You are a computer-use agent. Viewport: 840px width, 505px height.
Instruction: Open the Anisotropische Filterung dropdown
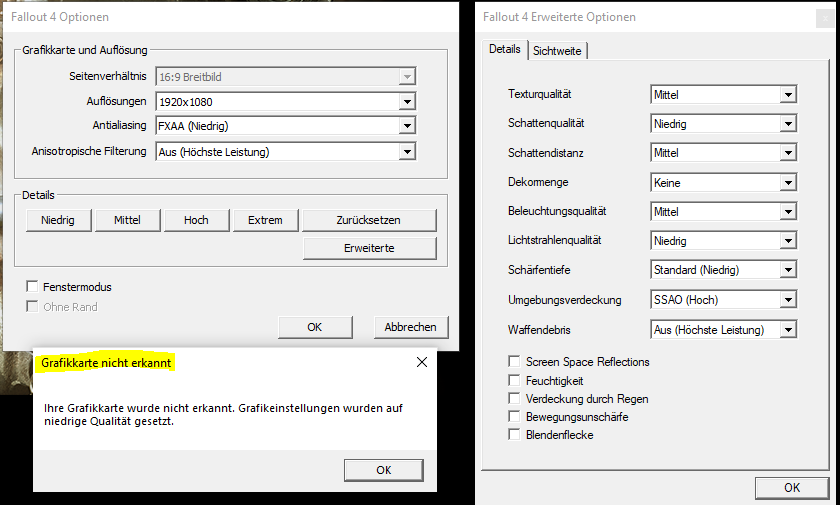click(286, 152)
